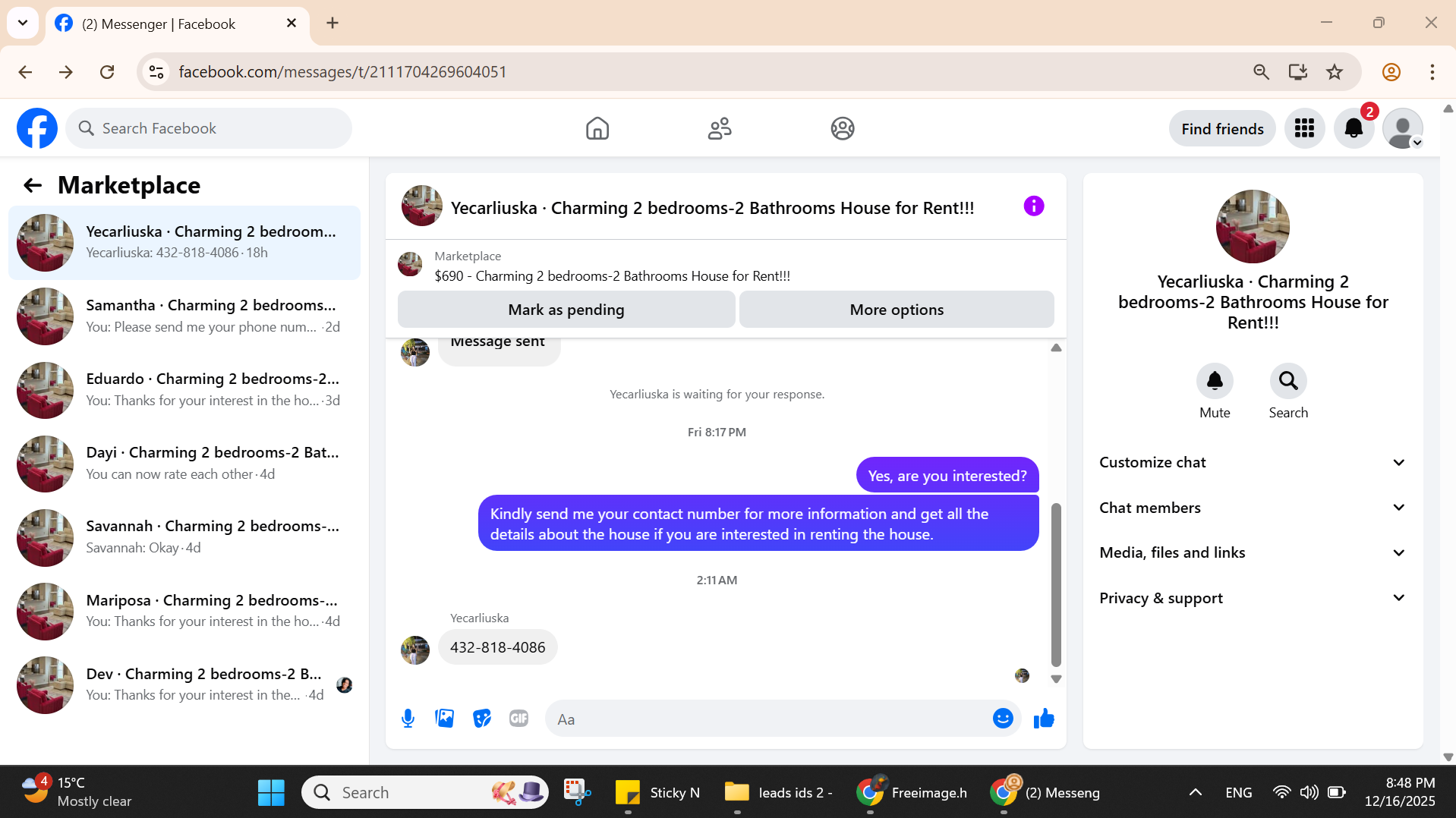Open the emoji picker

click(x=1003, y=719)
